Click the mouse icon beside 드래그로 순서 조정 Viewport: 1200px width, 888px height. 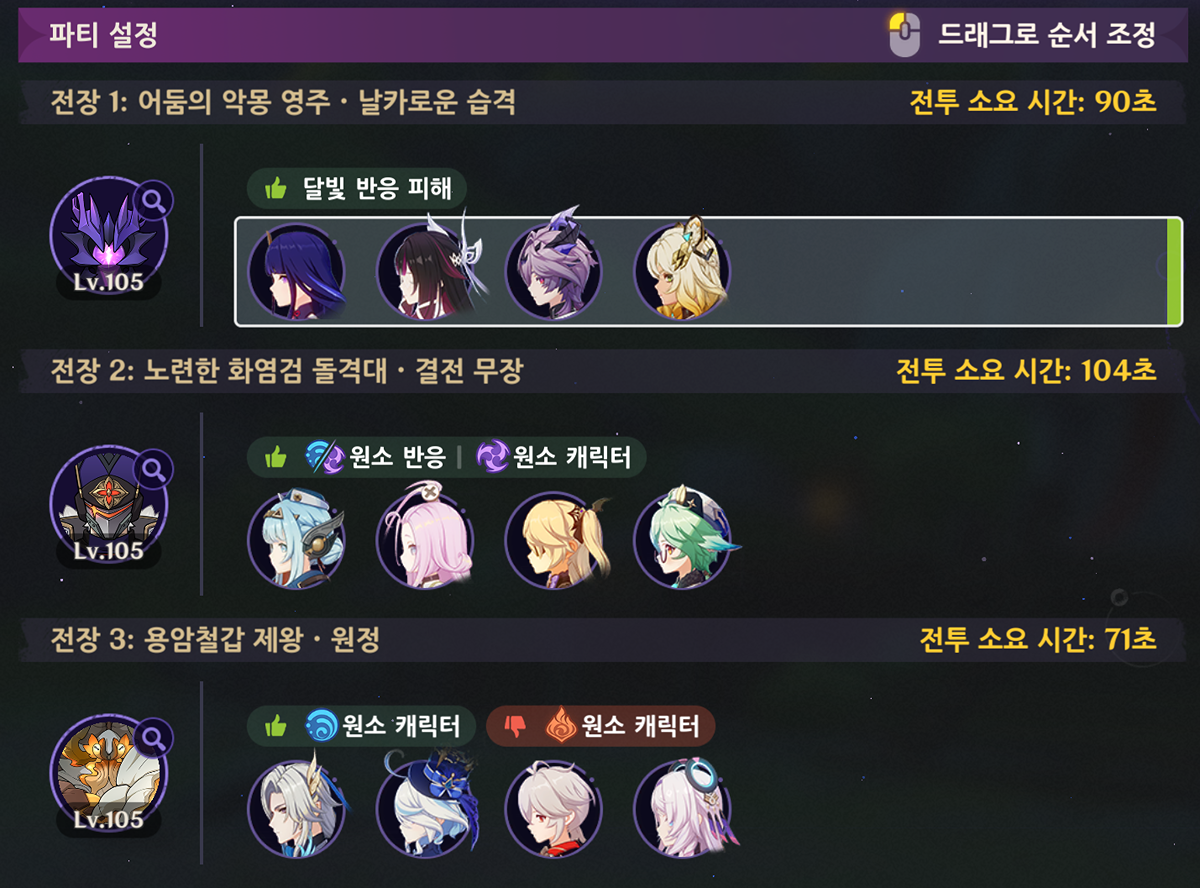coord(904,35)
